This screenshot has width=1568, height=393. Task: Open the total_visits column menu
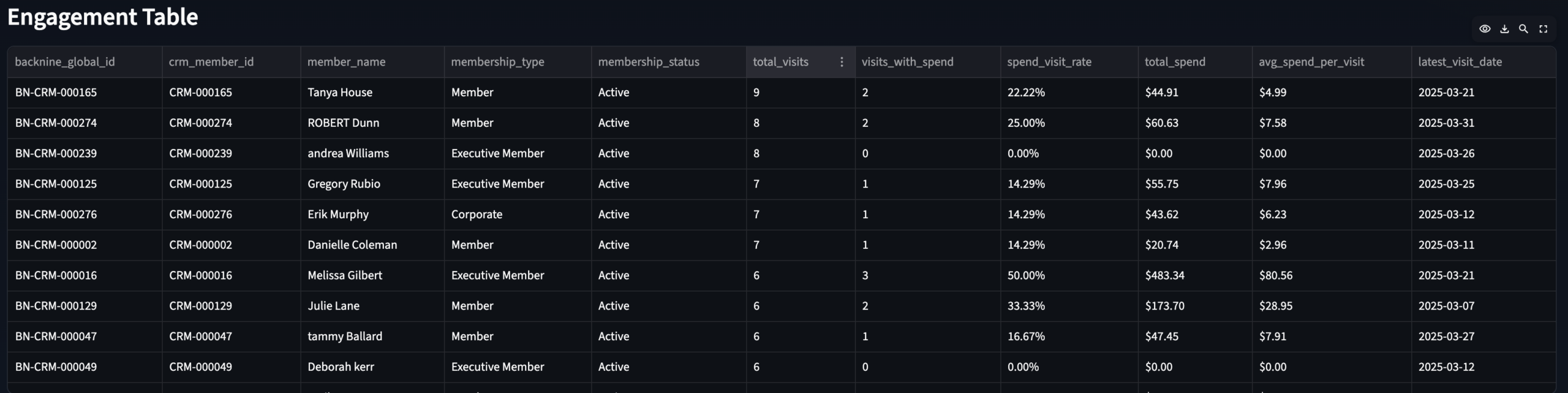coord(842,62)
